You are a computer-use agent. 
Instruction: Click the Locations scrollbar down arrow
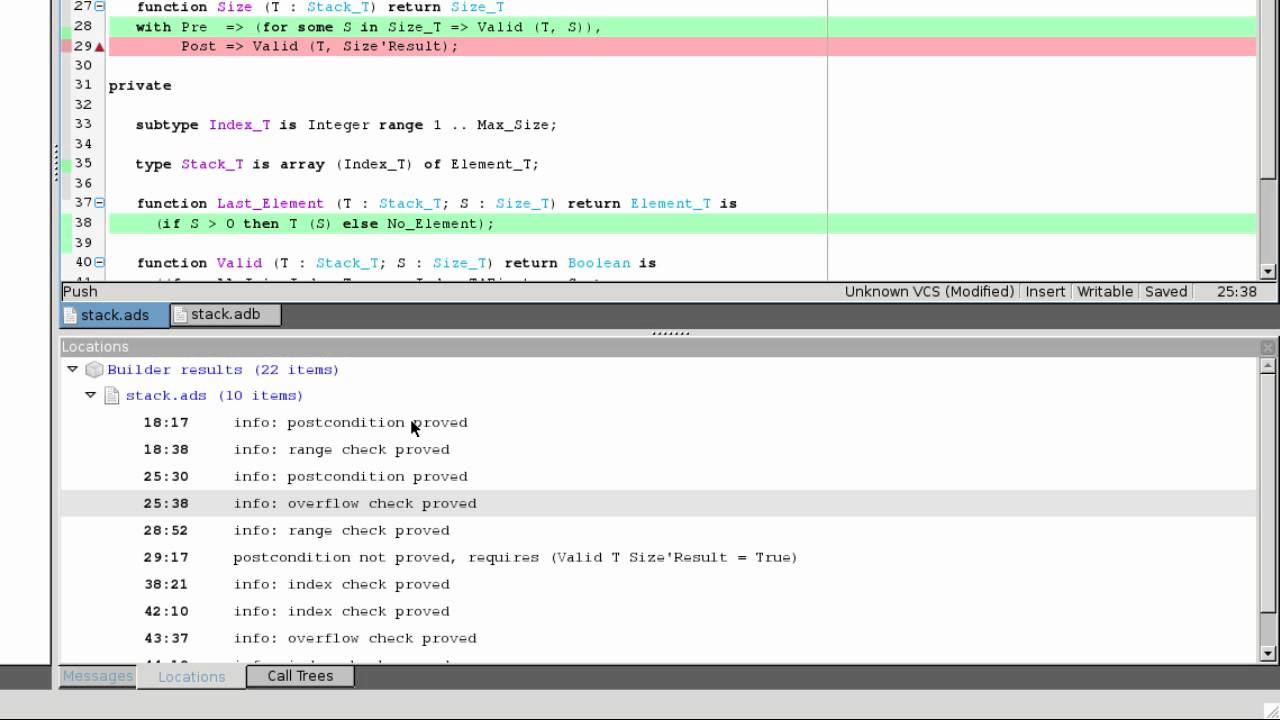1268,653
